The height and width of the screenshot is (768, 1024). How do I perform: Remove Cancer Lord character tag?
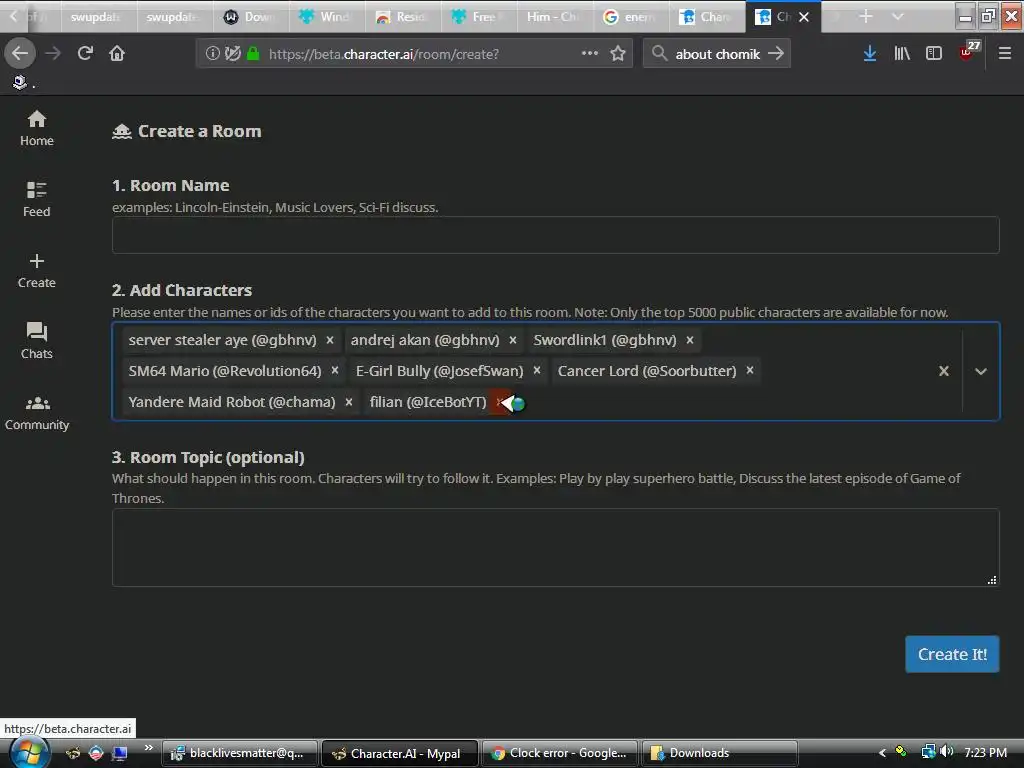pos(750,371)
